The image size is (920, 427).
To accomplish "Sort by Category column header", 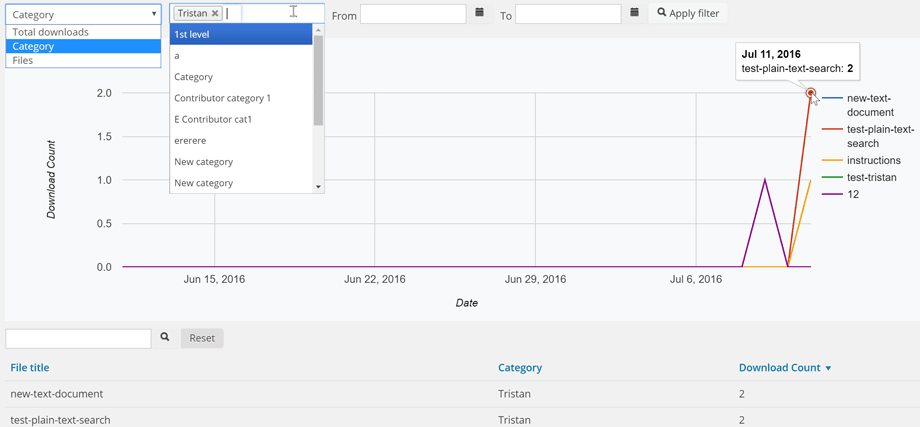I will 520,368.
